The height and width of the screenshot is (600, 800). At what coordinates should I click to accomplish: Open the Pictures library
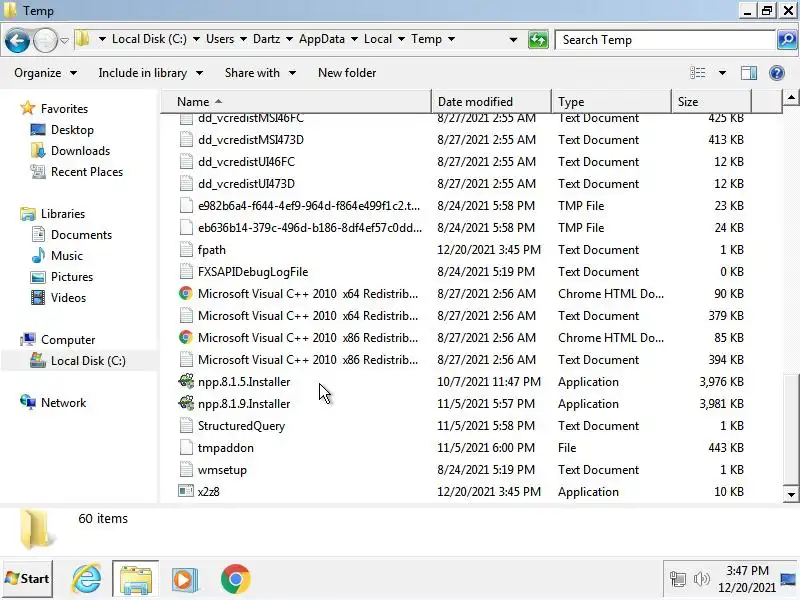coord(72,277)
